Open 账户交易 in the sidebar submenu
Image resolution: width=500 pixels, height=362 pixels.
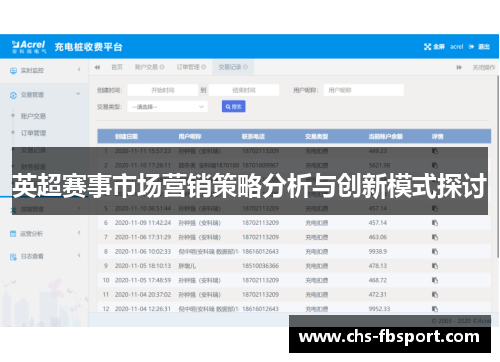33,116
